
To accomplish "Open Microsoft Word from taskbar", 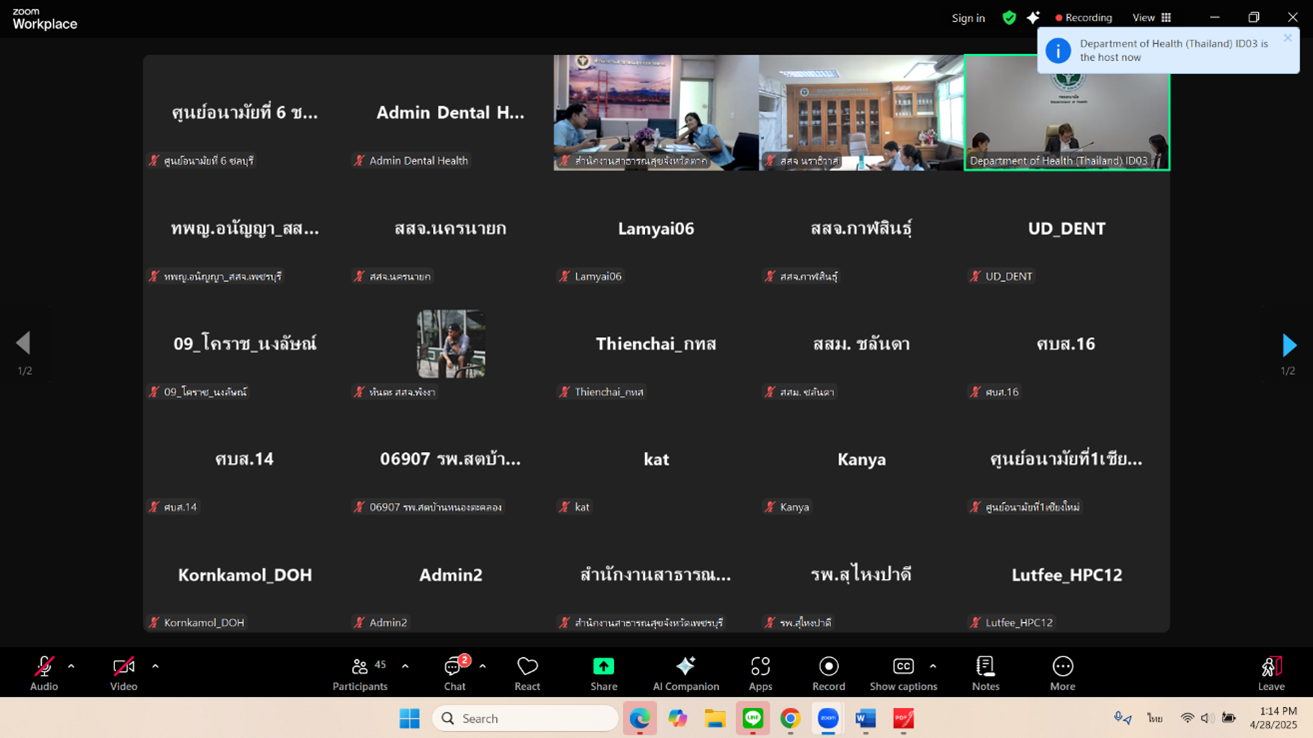I will [x=865, y=718].
